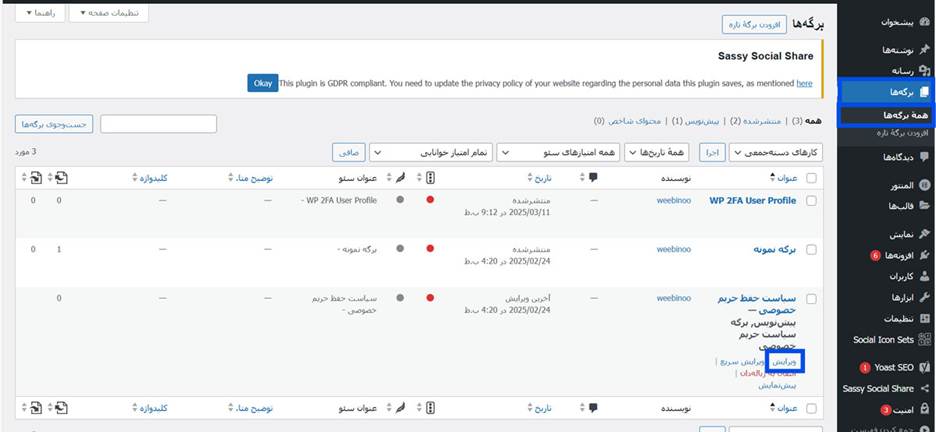The width and height of the screenshot is (936, 432).
Task: Click ویرایش سریع quick edit link
Action: coord(743,362)
